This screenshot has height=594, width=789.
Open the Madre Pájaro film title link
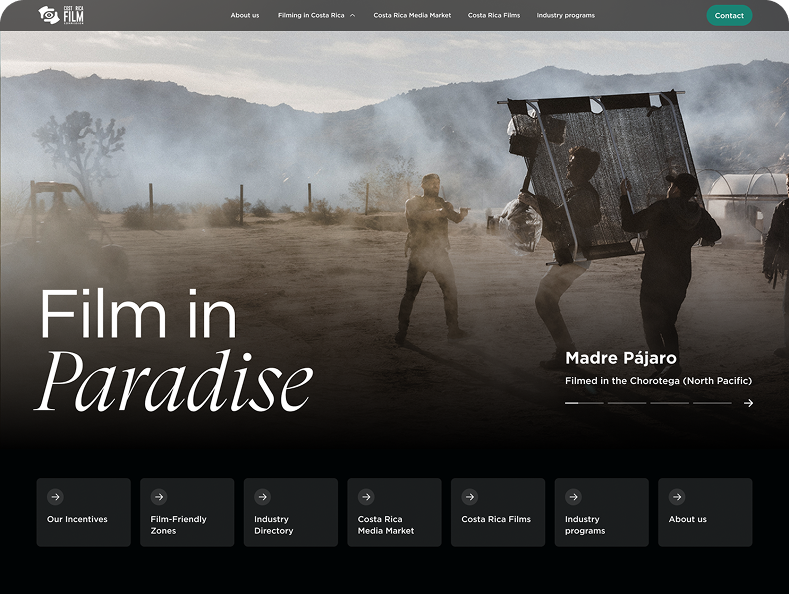tap(621, 358)
